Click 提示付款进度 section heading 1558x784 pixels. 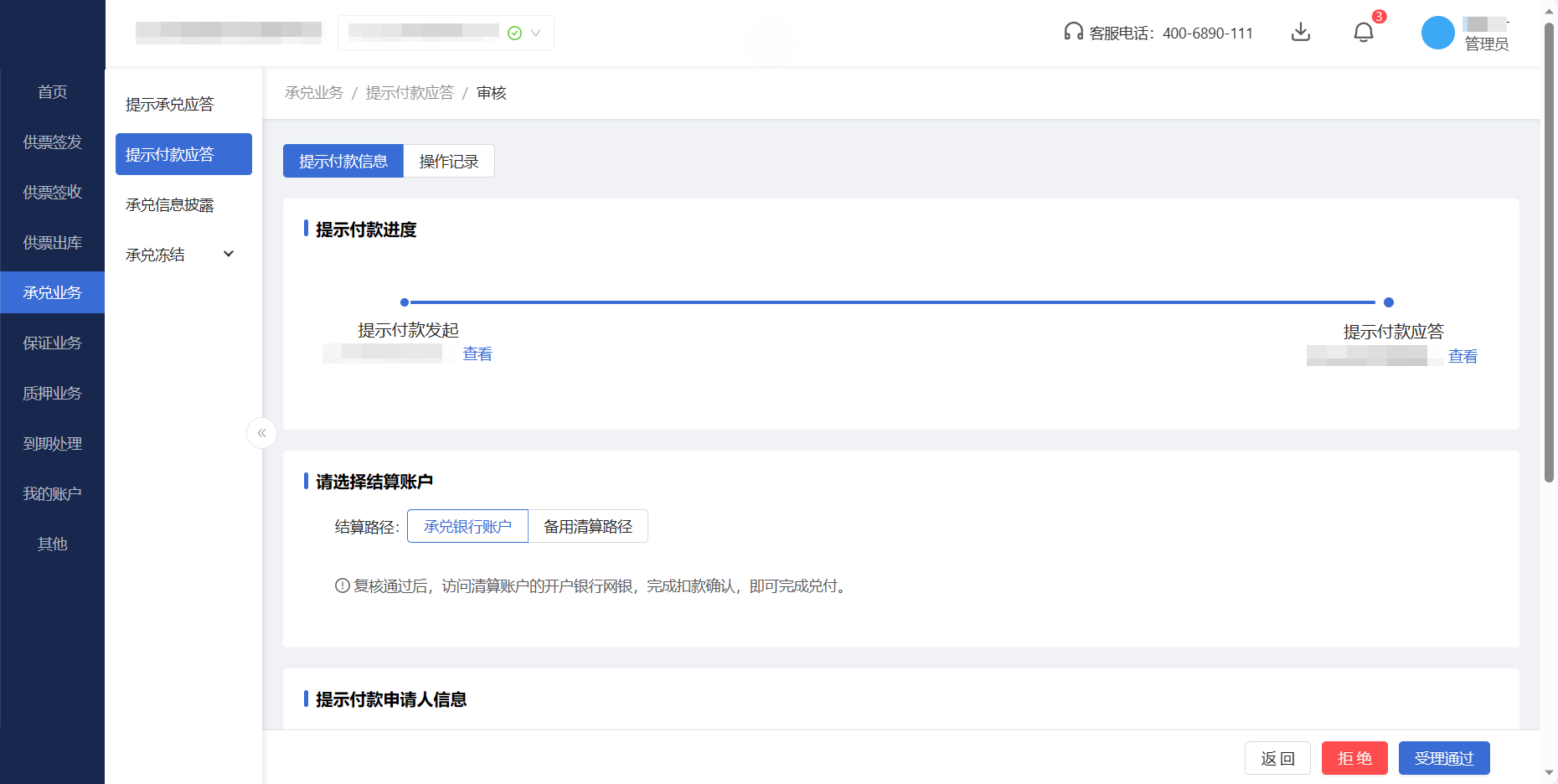365,229
